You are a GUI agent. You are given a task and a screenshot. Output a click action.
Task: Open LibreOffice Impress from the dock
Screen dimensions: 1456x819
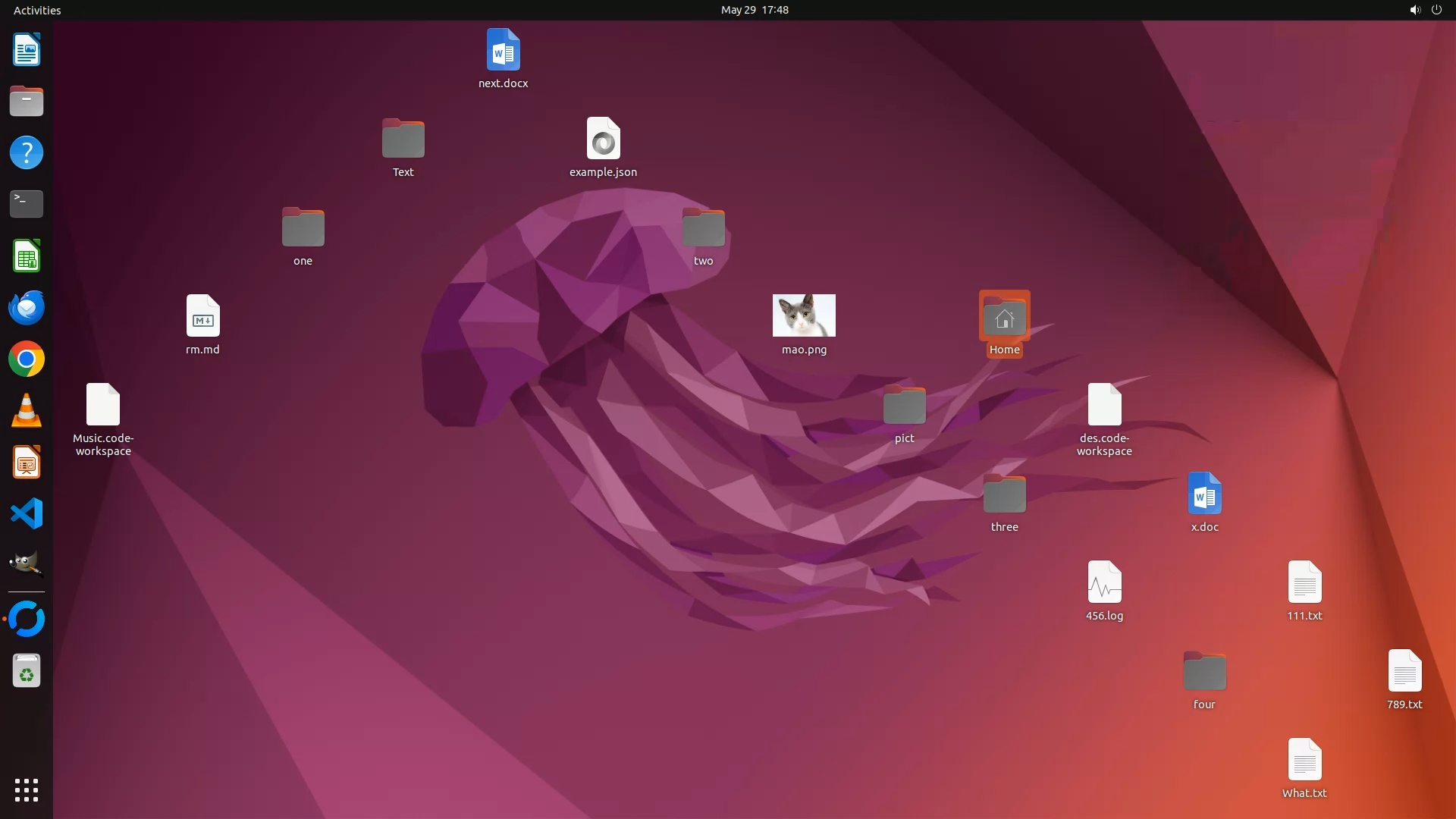pyautogui.click(x=27, y=463)
